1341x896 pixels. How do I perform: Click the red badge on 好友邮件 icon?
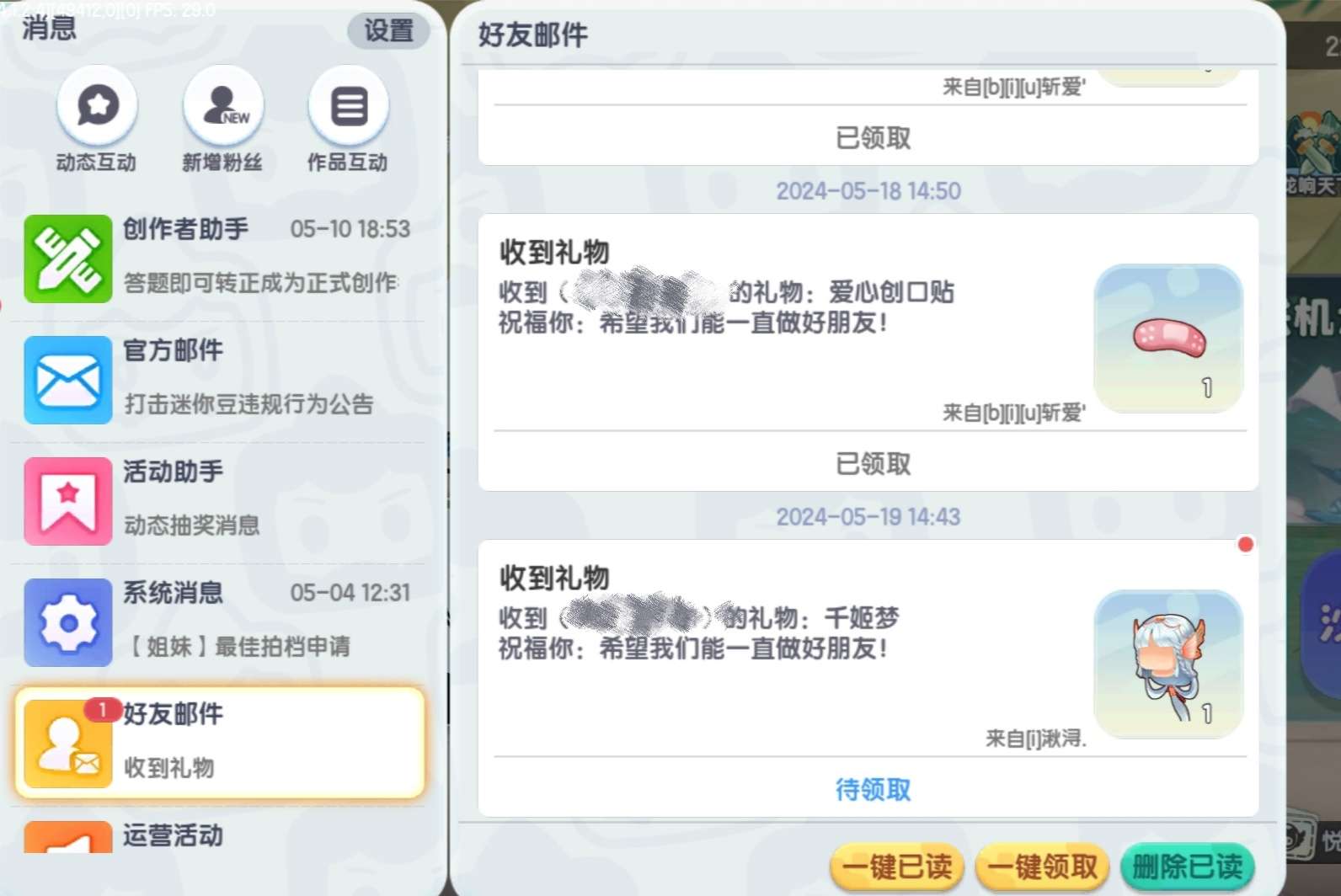102,710
